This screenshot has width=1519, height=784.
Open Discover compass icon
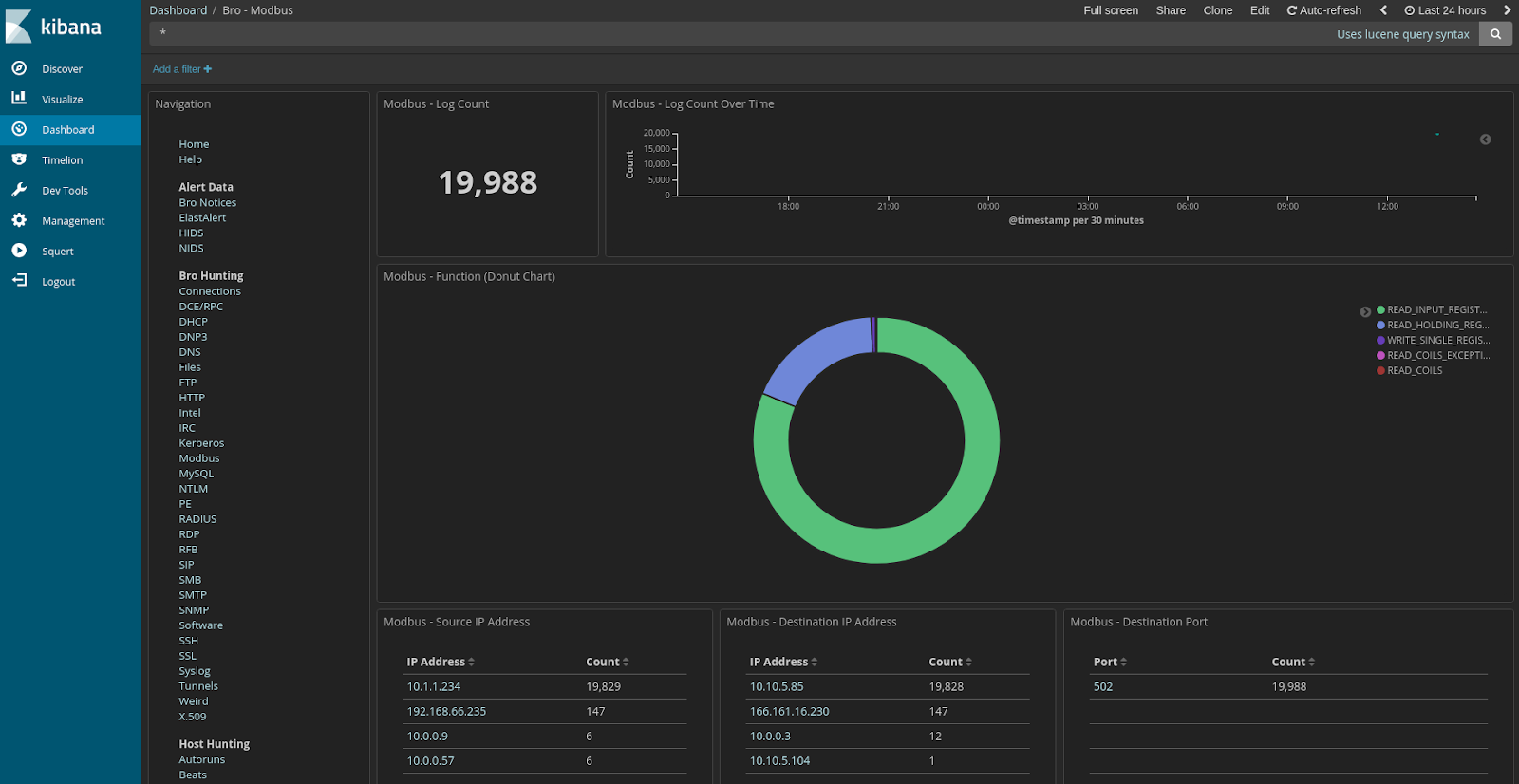19,68
